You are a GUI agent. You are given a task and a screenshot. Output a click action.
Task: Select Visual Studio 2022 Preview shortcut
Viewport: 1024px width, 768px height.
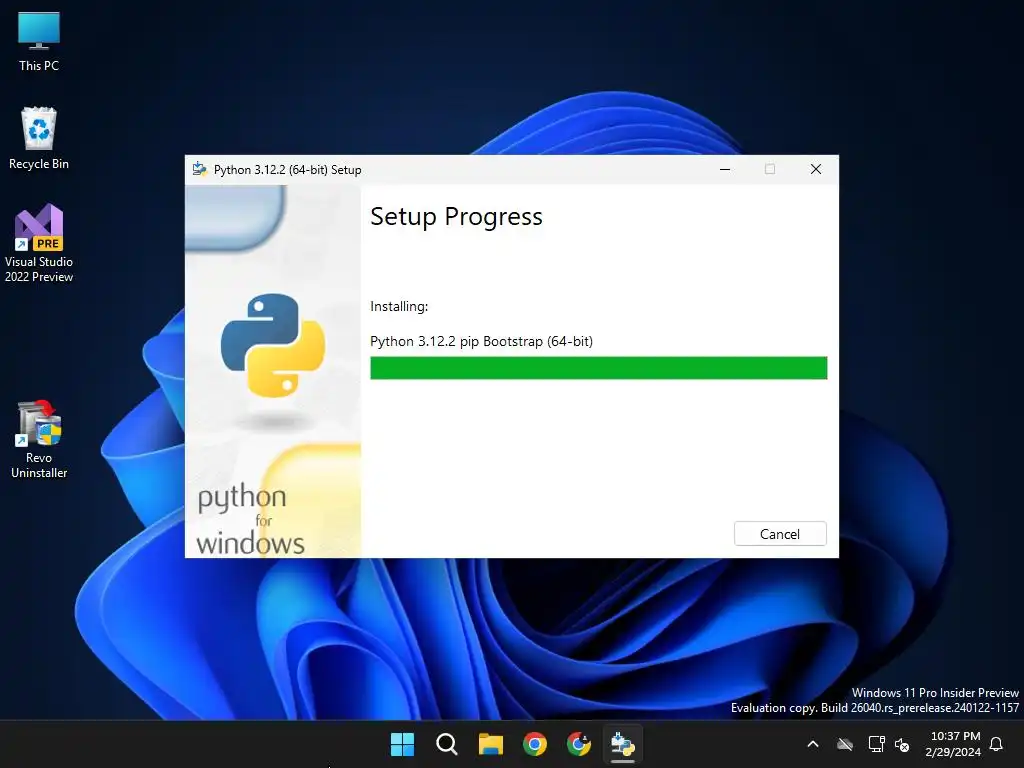(x=39, y=244)
